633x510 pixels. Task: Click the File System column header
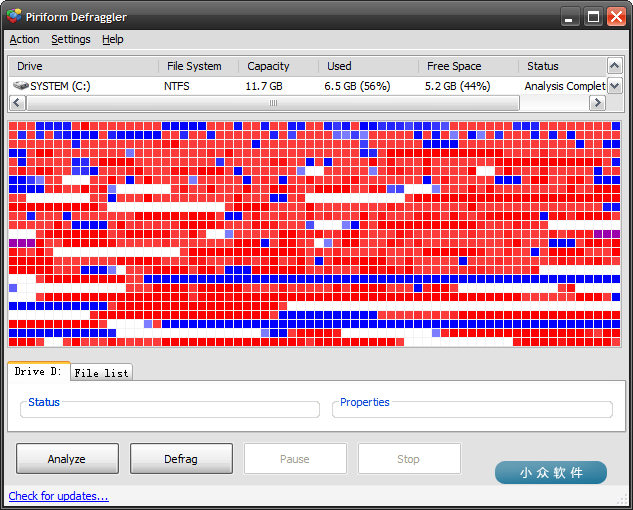[x=194, y=66]
